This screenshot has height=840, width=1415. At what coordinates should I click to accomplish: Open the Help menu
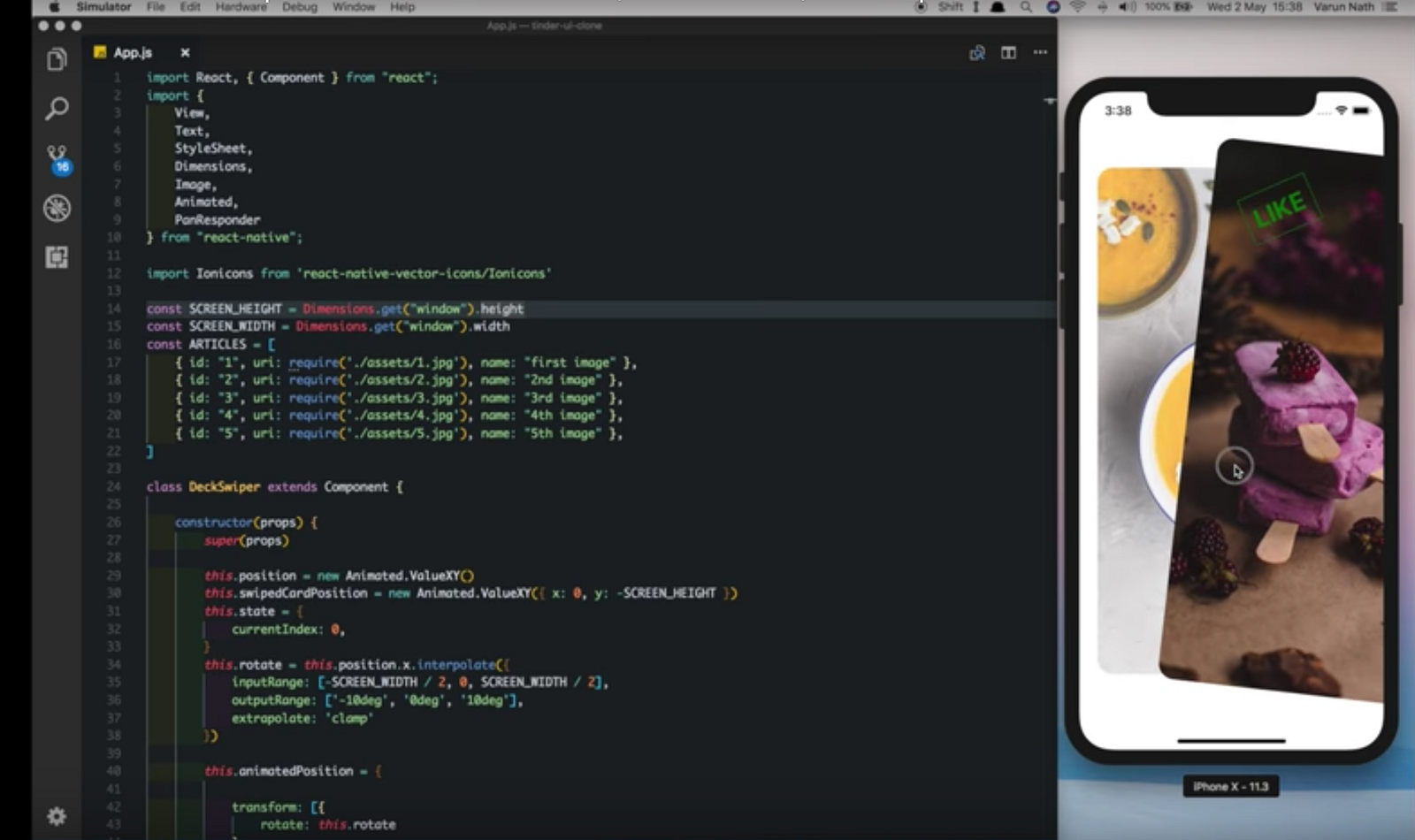click(402, 7)
